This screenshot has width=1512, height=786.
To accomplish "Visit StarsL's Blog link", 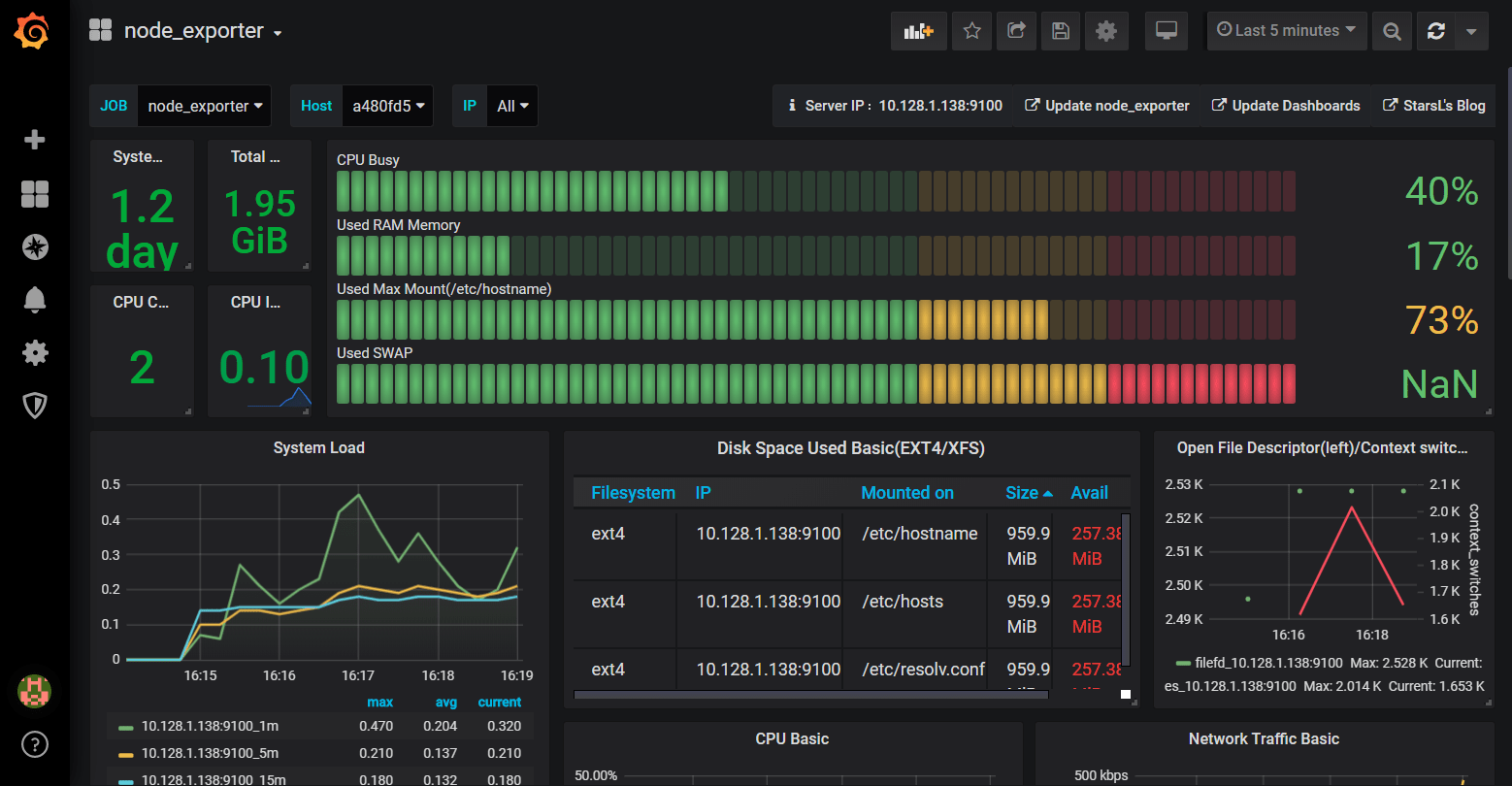I will (1433, 105).
